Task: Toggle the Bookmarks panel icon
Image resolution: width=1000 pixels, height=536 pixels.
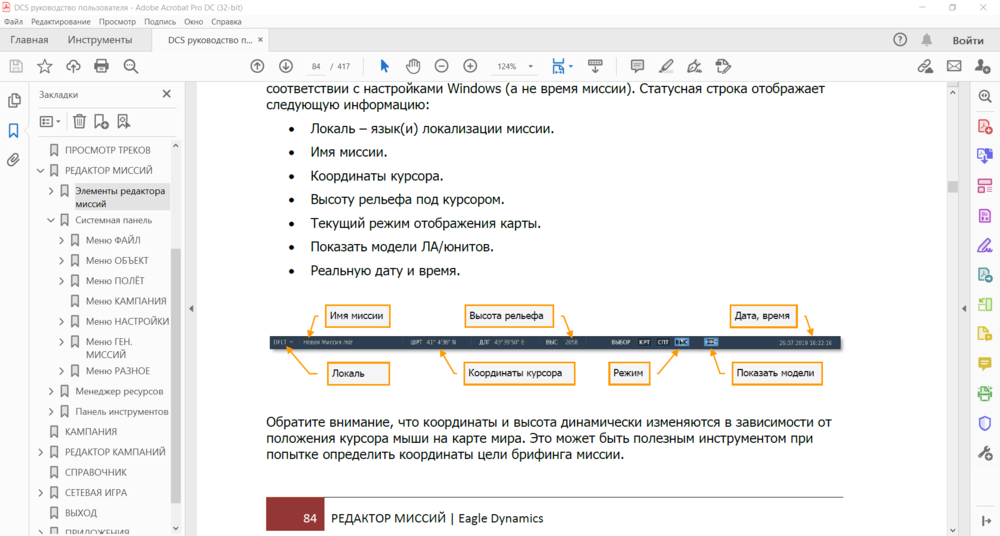Action: (x=13, y=130)
